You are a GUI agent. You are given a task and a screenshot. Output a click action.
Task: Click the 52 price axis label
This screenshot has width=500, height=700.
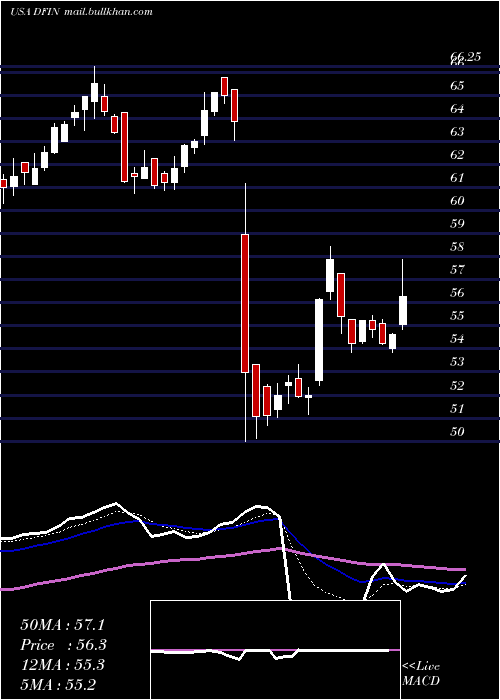(x=457, y=386)
